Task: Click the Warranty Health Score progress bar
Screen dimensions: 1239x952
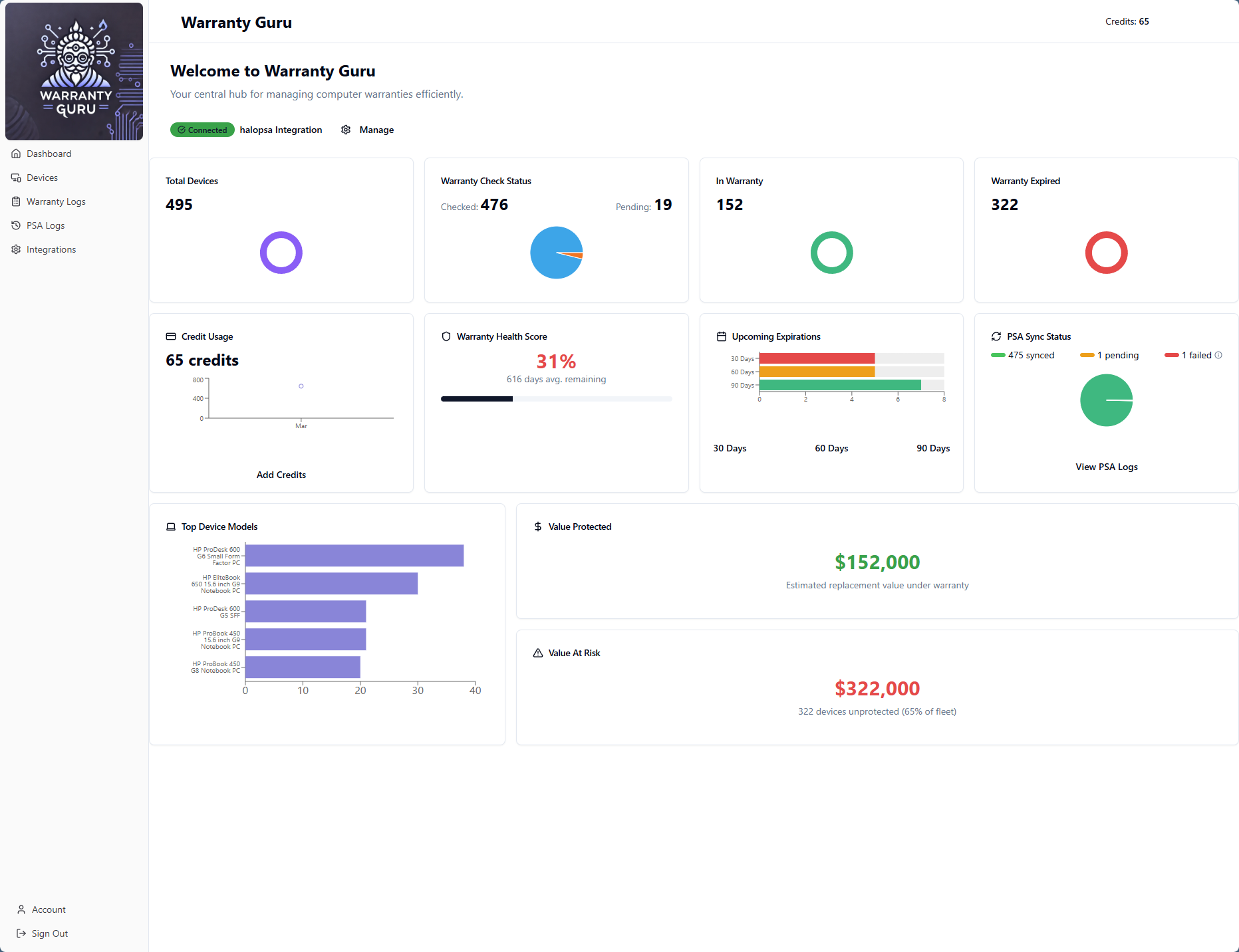Action: [x=556, y=399]
